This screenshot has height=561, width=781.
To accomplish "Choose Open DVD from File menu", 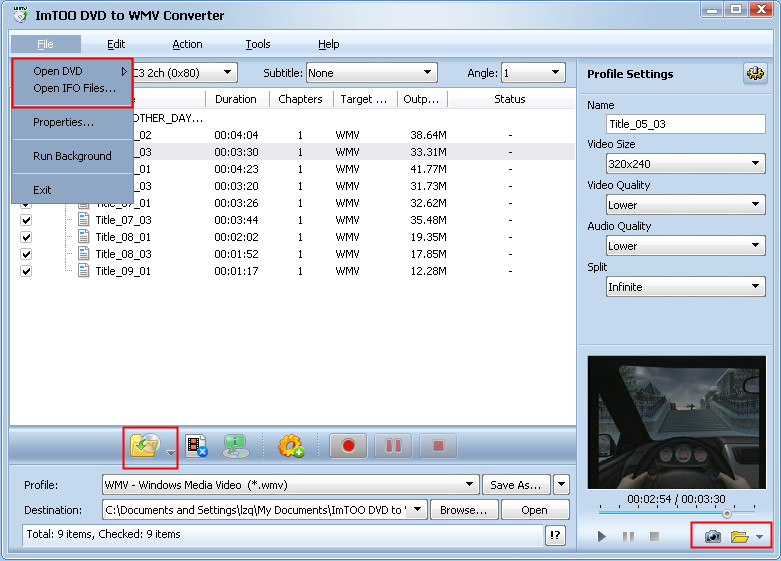I will (73, 71).
